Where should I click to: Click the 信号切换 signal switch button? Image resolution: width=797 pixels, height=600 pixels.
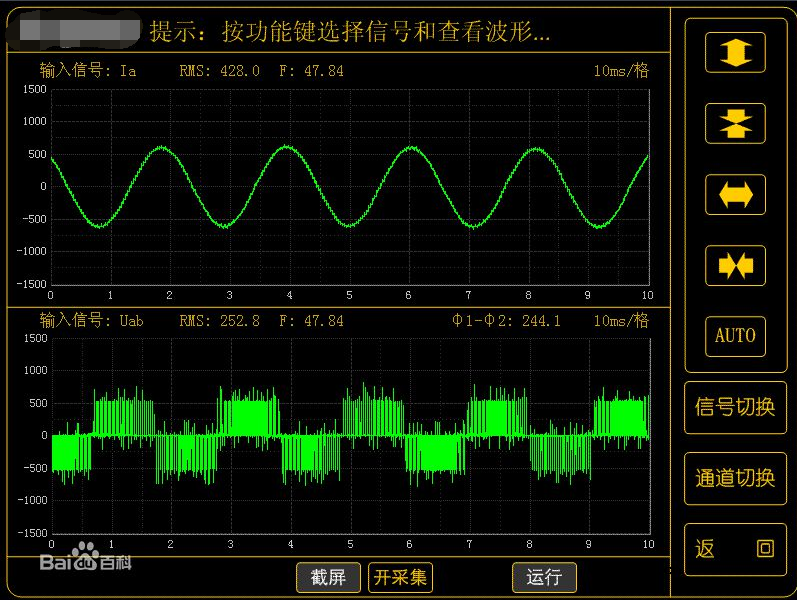[x=735, y=407]
